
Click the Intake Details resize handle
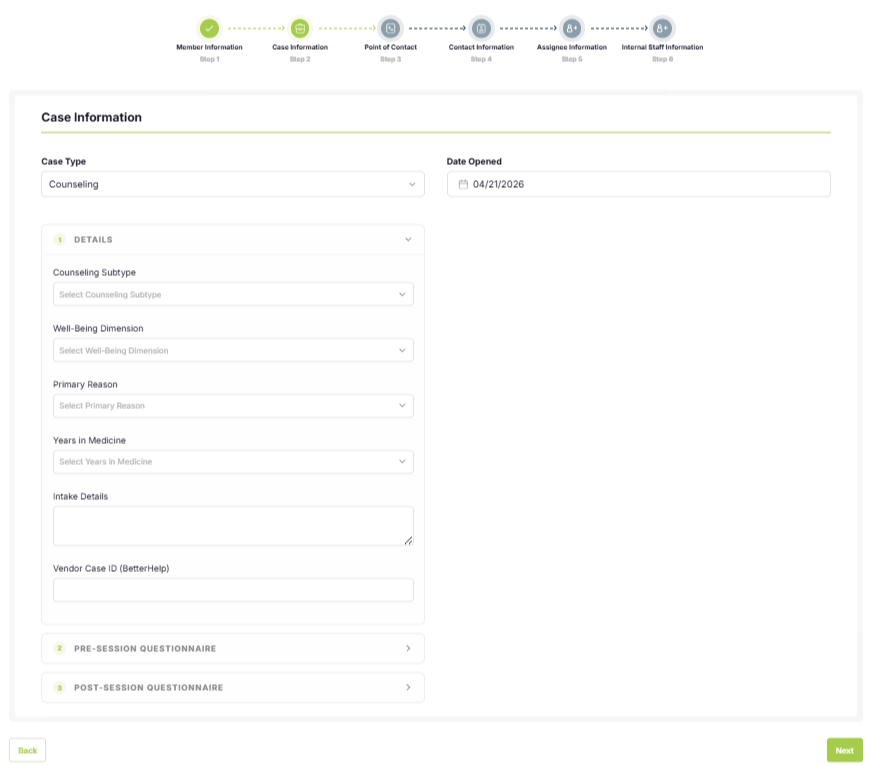(x=408, y=541)
